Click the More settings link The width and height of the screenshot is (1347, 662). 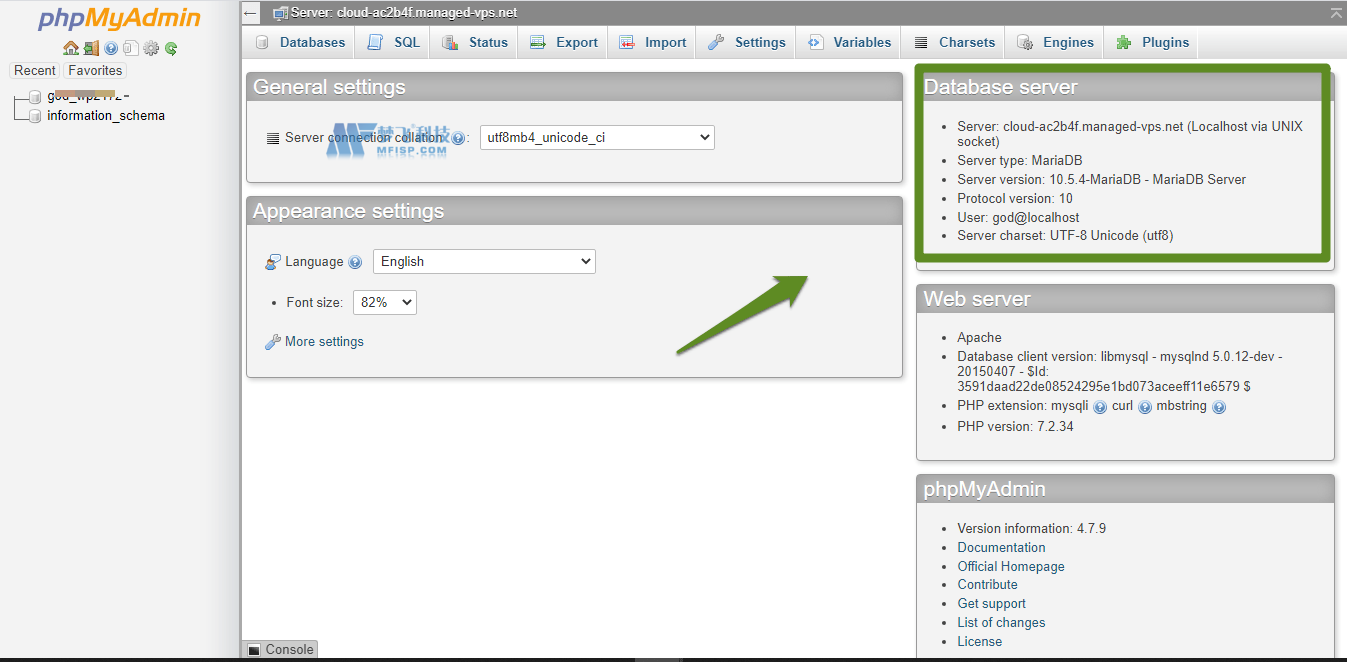coord(324,342)
